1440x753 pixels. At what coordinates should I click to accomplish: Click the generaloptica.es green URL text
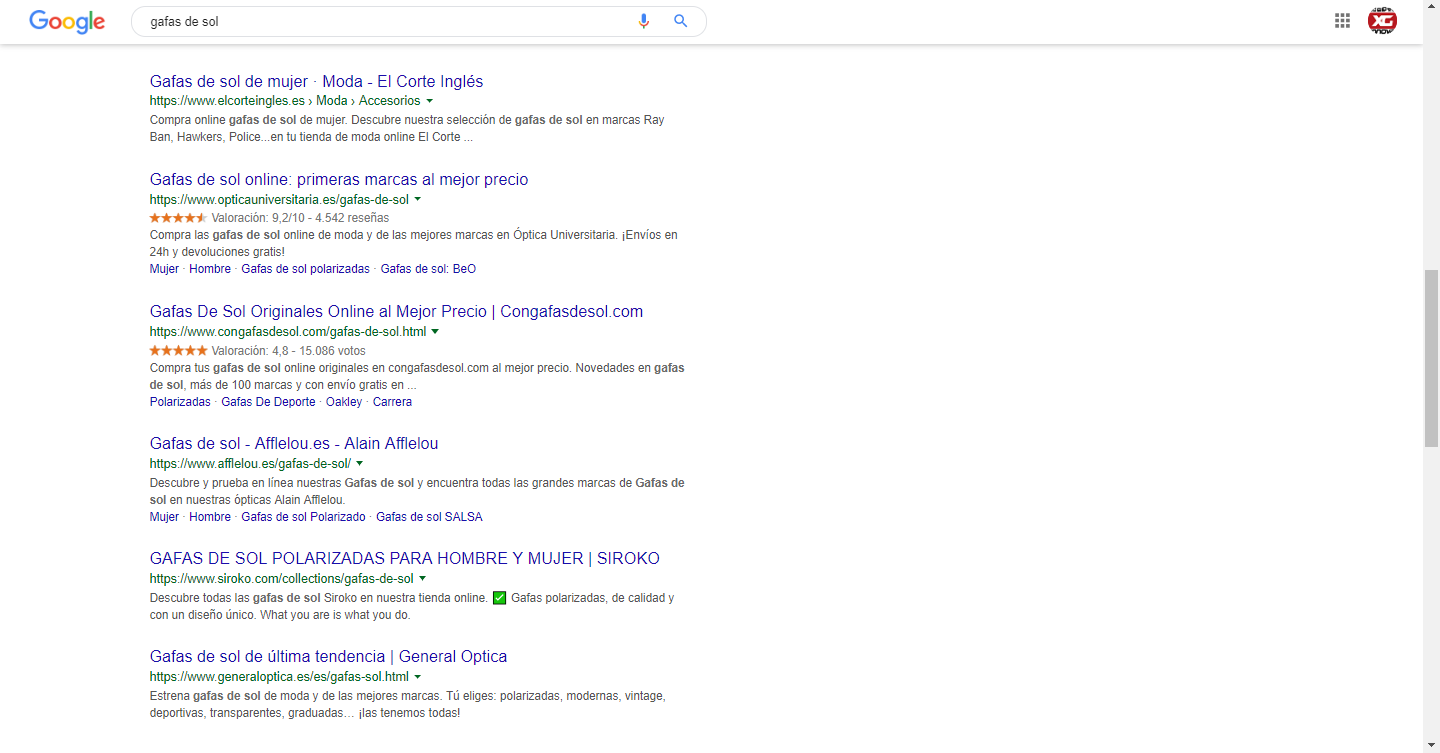[279, 676]
